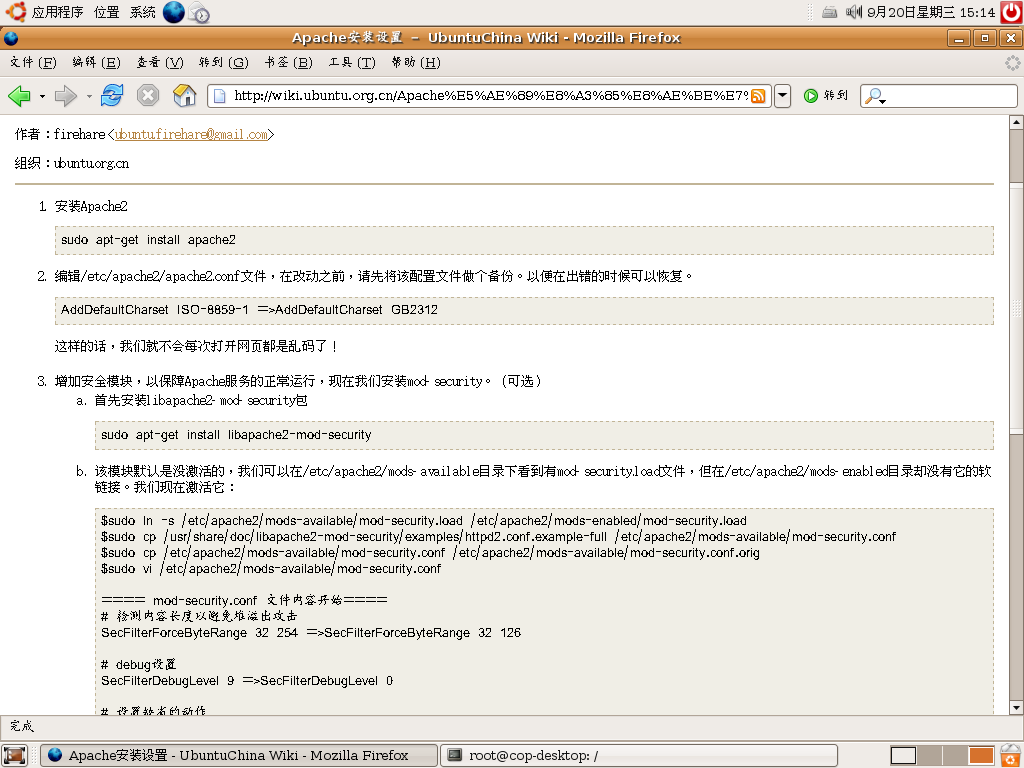Click the scrollbar down arrow
The width and height of the screenshot is (1024, 768).
[1016, 707]
